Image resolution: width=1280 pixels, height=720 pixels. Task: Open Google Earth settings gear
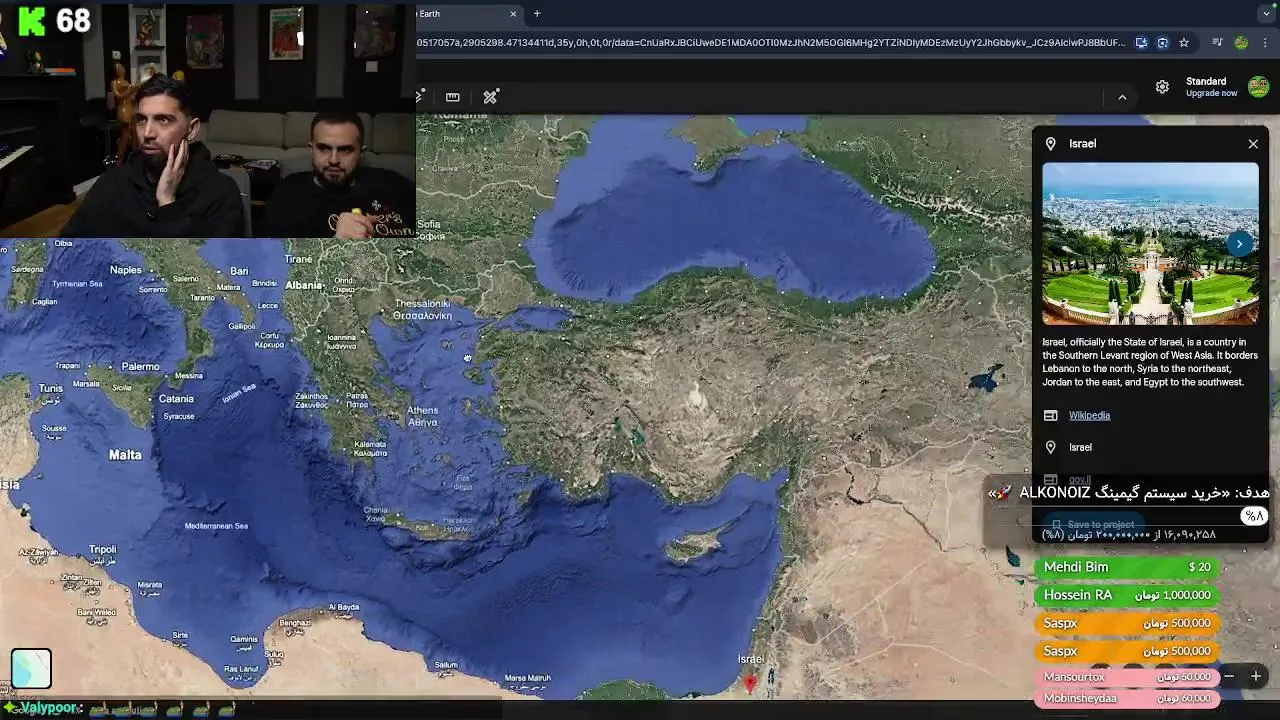point(1162,87)
